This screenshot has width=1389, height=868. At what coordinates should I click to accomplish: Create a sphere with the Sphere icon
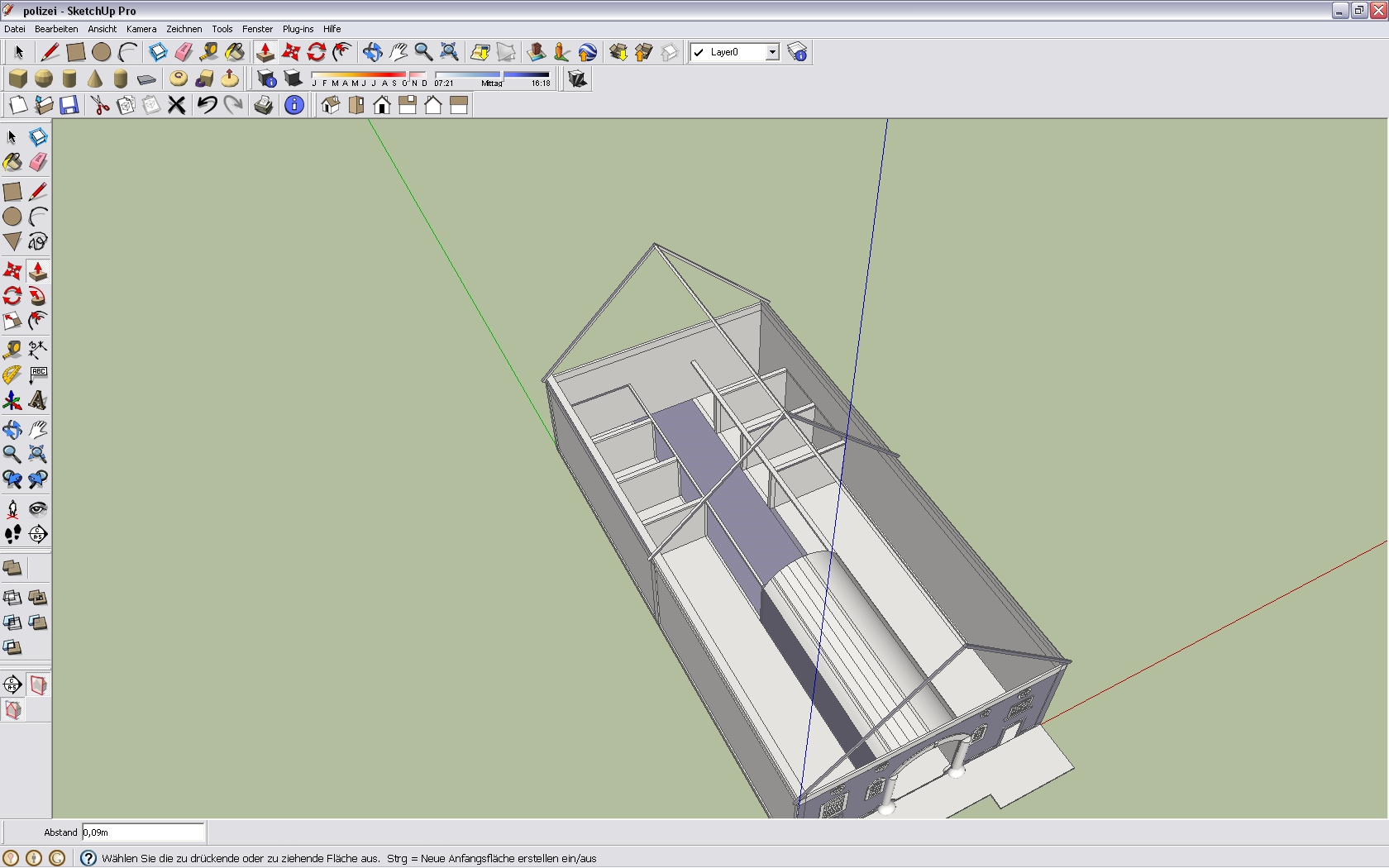(44, 79)
